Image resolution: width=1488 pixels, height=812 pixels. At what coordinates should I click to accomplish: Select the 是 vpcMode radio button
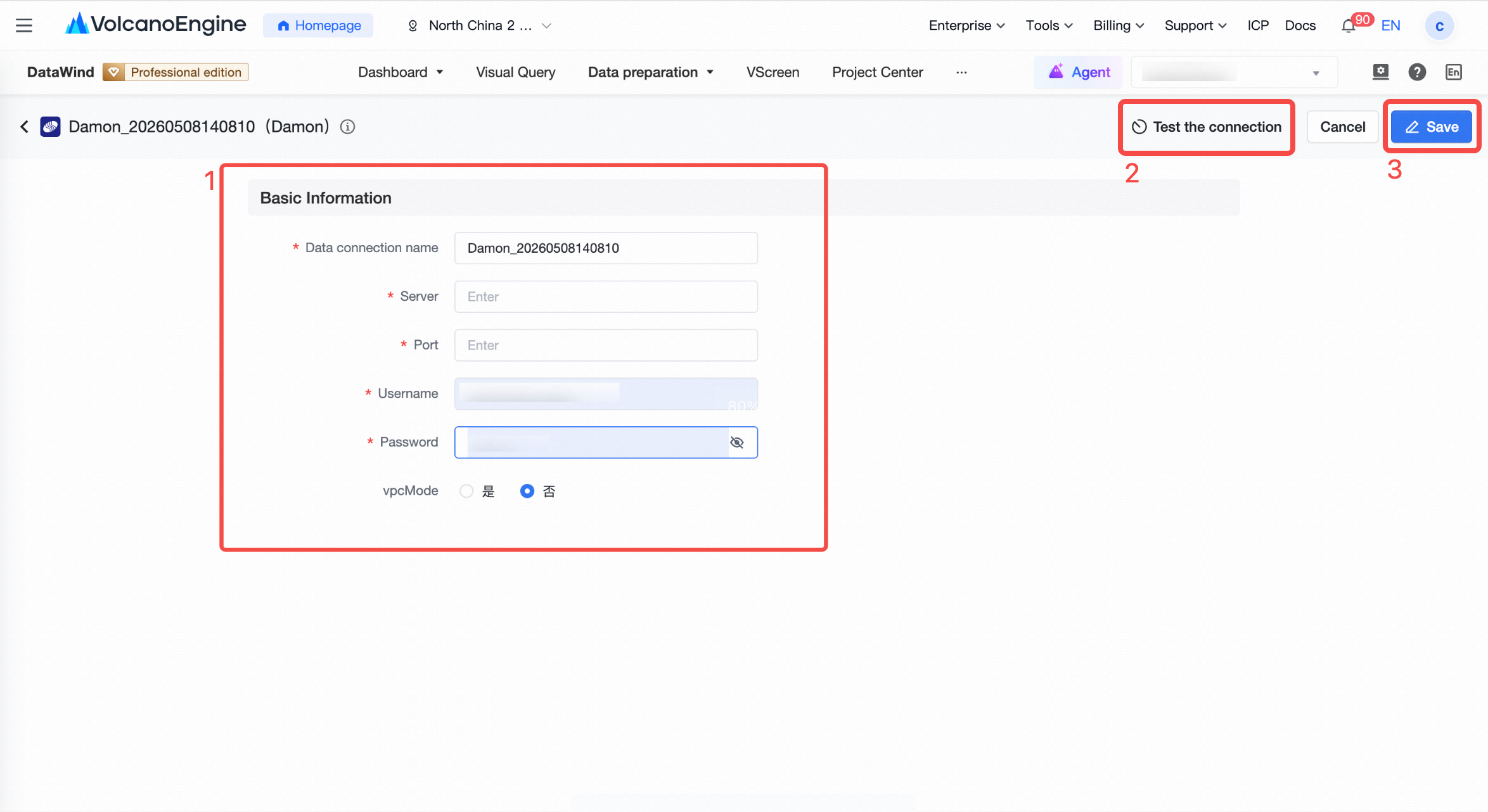(x=466, y=491)
